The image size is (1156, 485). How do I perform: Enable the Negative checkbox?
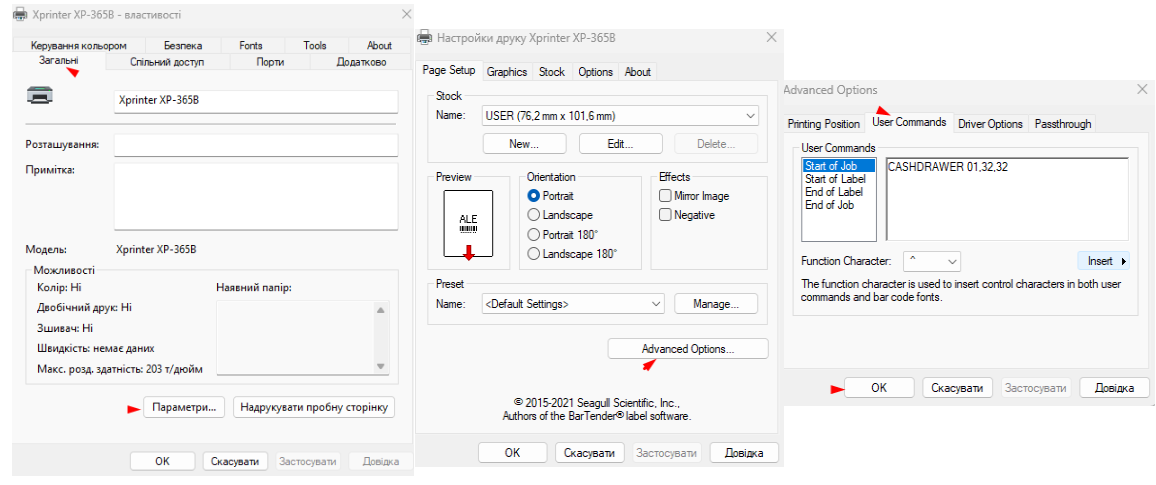coord(665,215)
